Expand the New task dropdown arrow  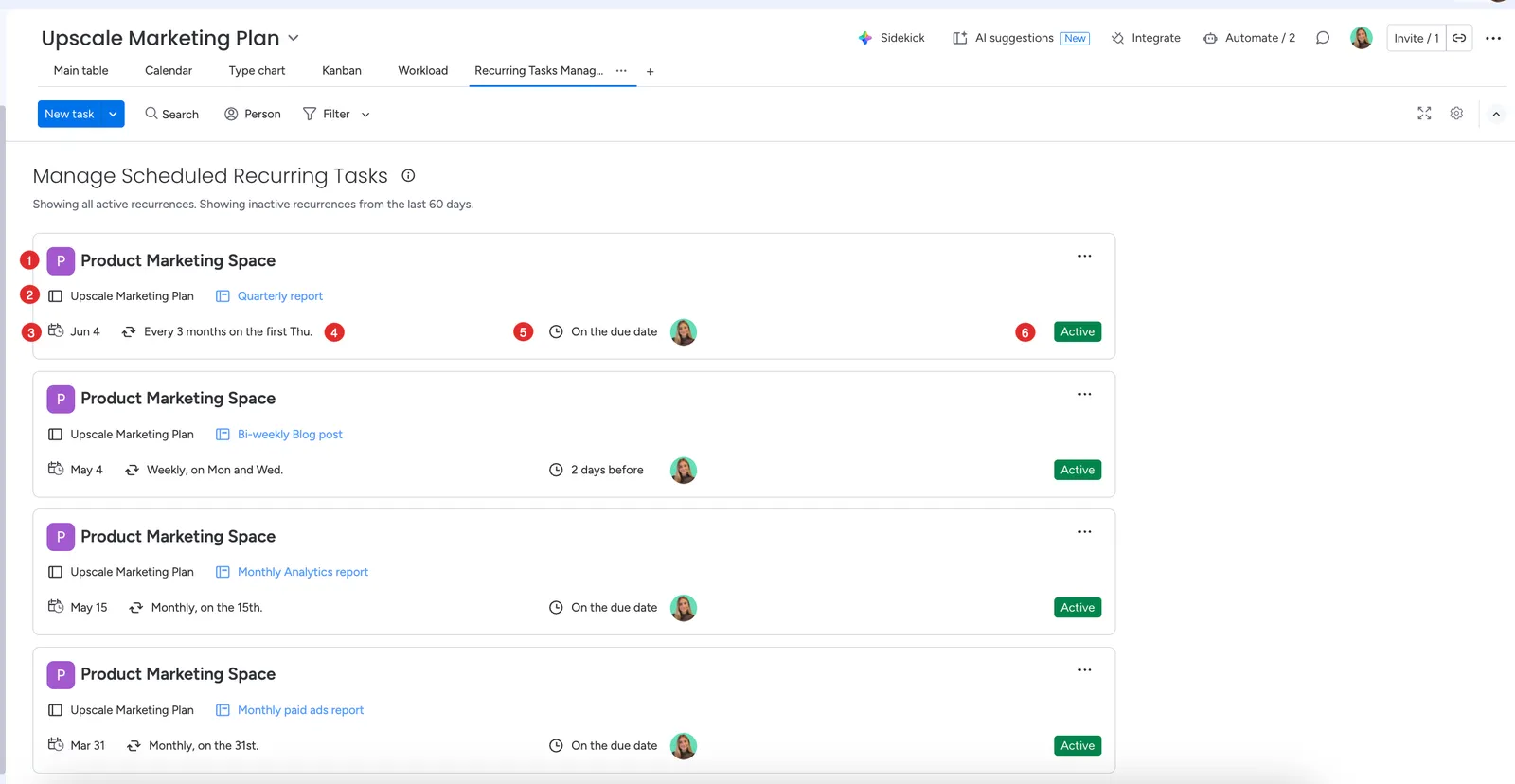[x=113, y=114]
